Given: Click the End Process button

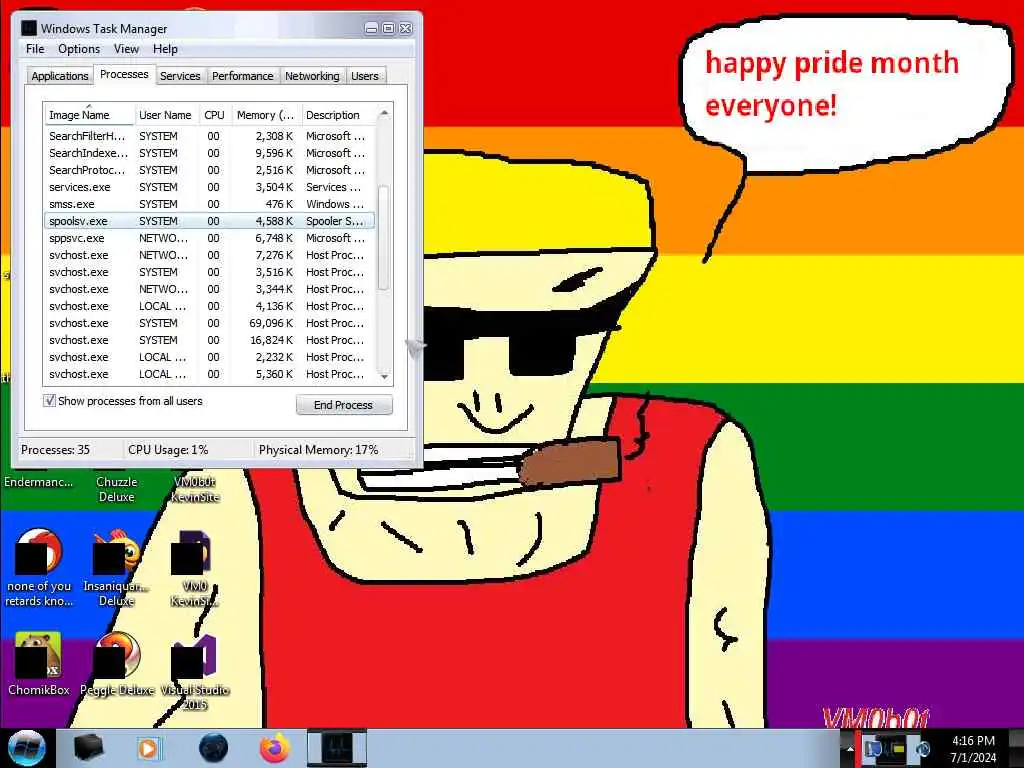Looking at the screenshot, I should tap(344, 405).
